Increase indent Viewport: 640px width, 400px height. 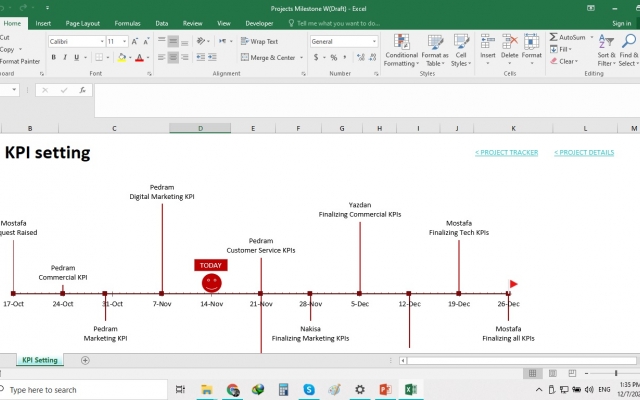pos(212,58)
